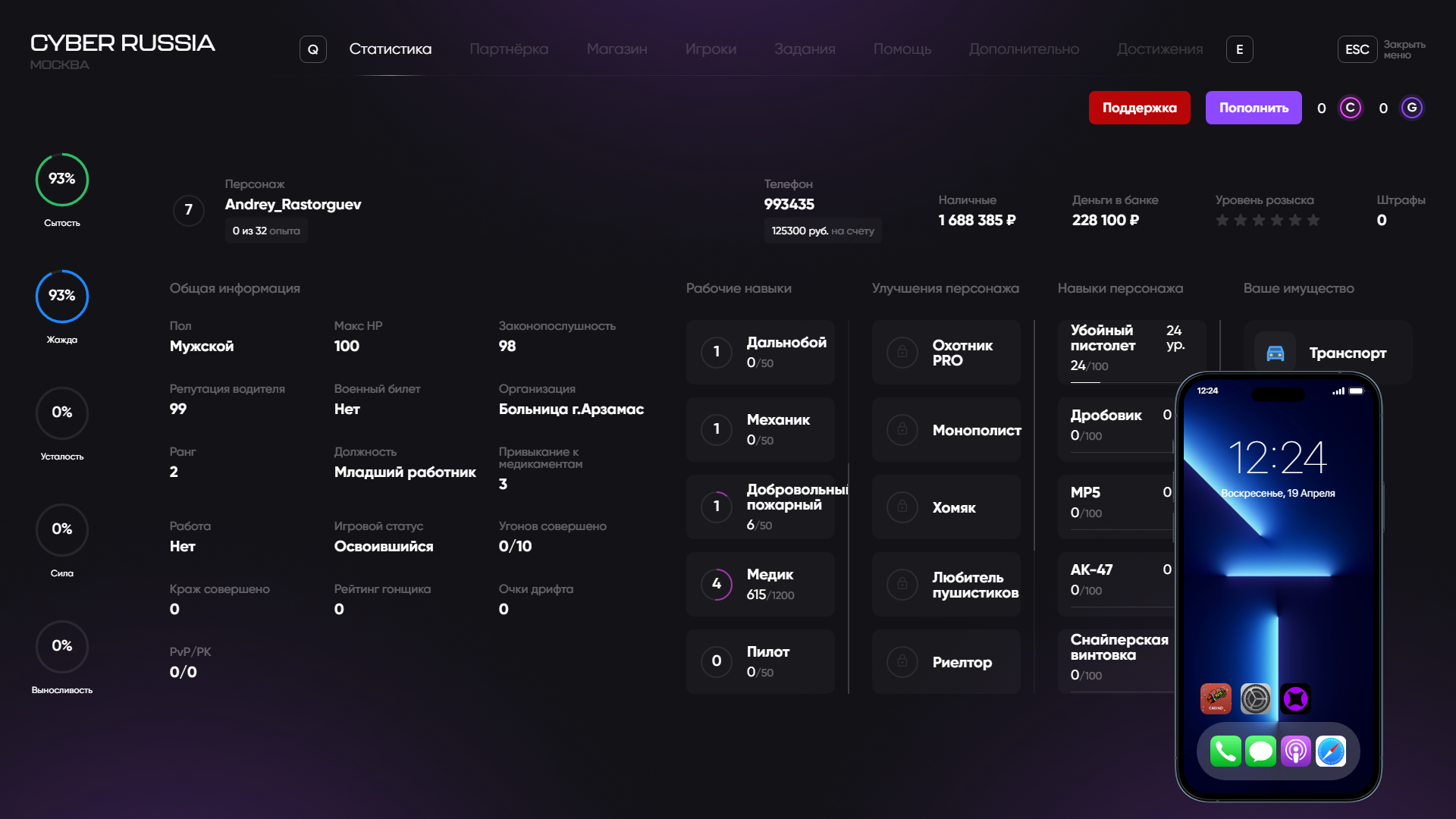Viewport: 1456px width, 819px height.
Task: Open the purple X app on phone
Action: click(1295, 698)
